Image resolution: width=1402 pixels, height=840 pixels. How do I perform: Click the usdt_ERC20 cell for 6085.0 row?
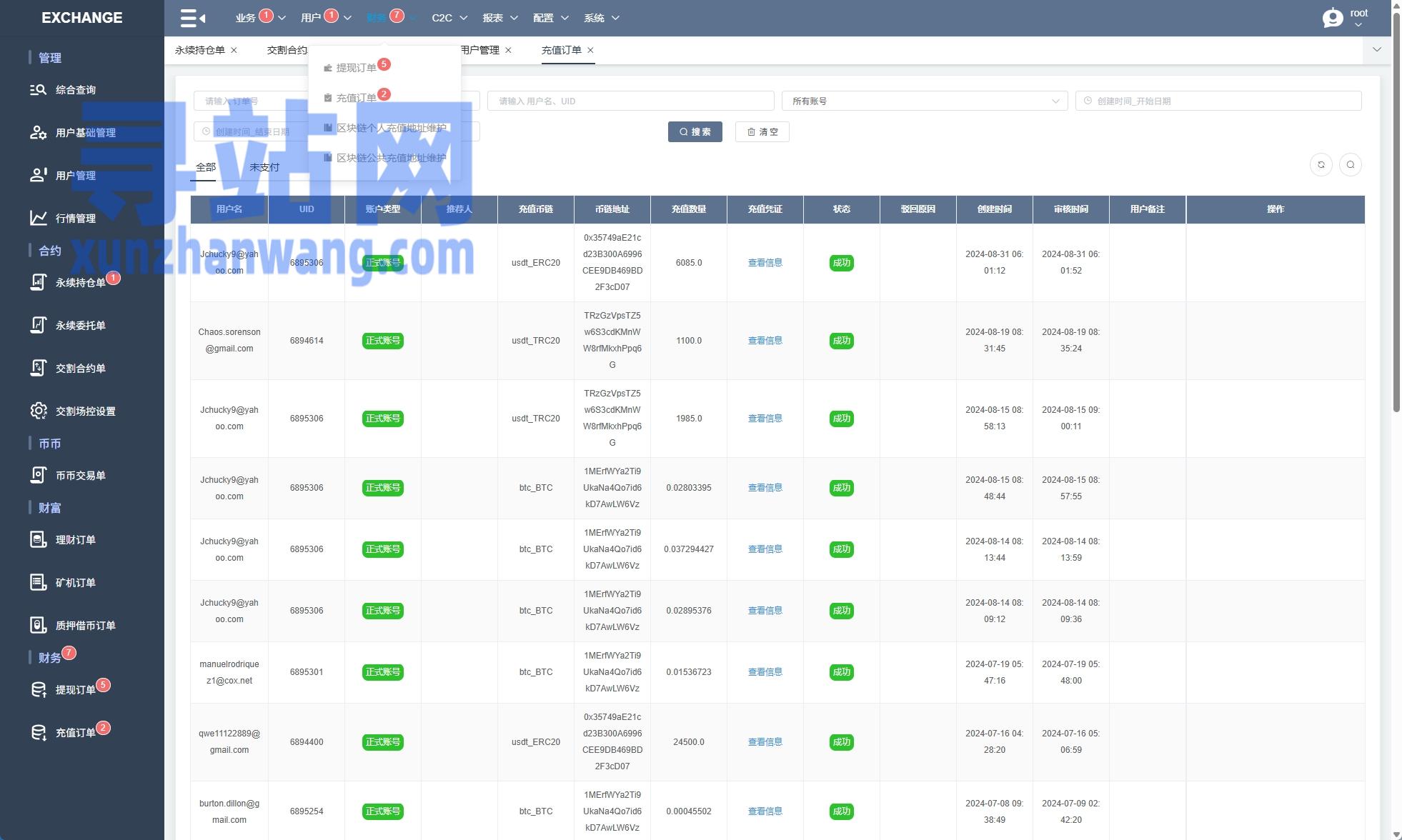536,263
